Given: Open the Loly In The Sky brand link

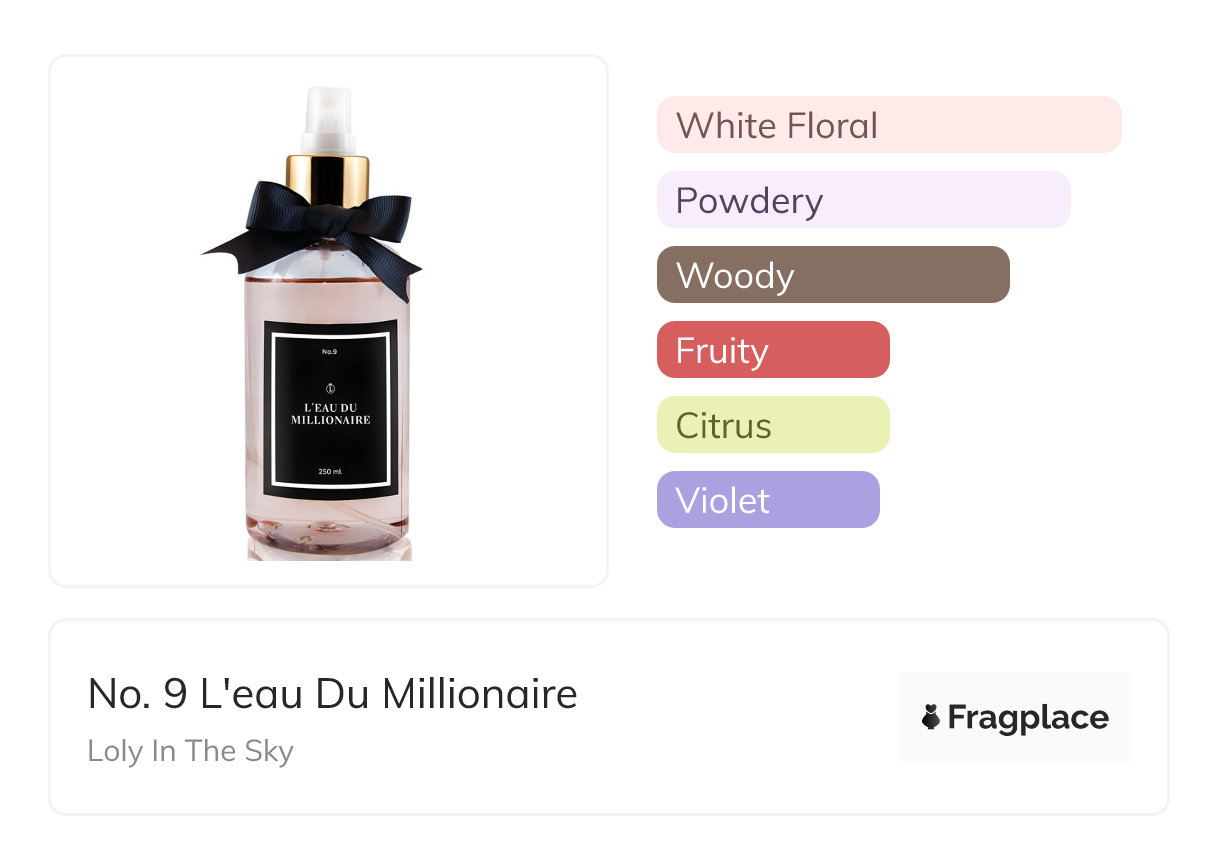Looking at the screenshot, I should point(190,751).
